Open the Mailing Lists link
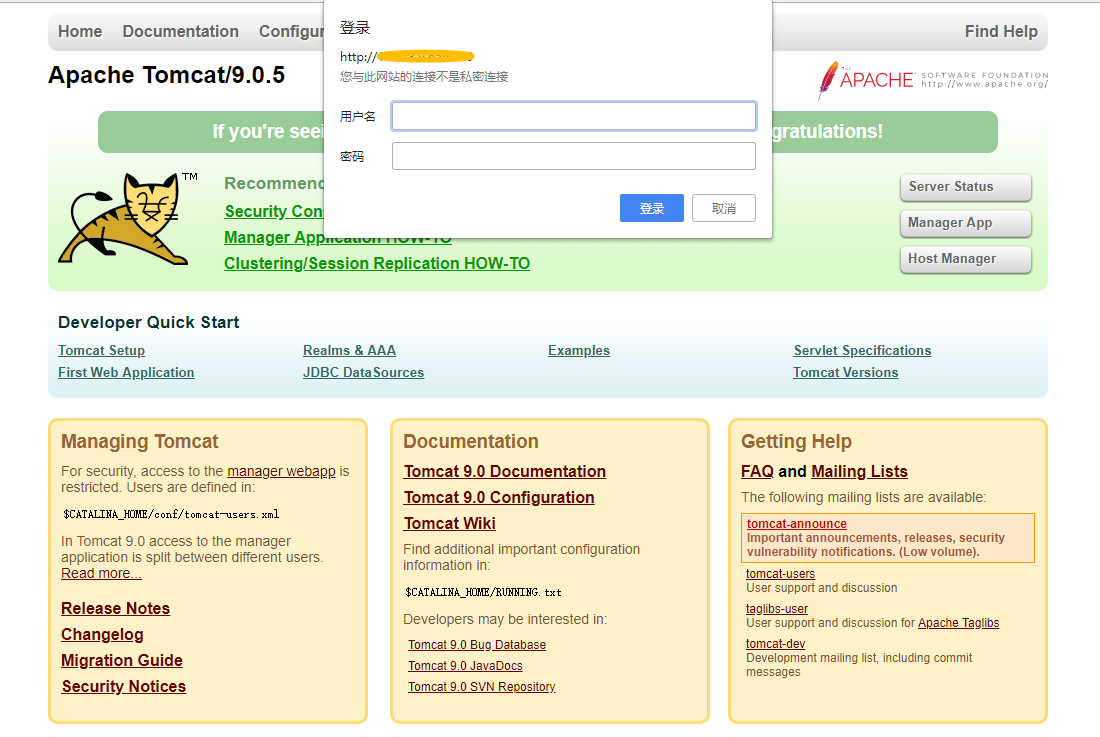 (859, 472)
